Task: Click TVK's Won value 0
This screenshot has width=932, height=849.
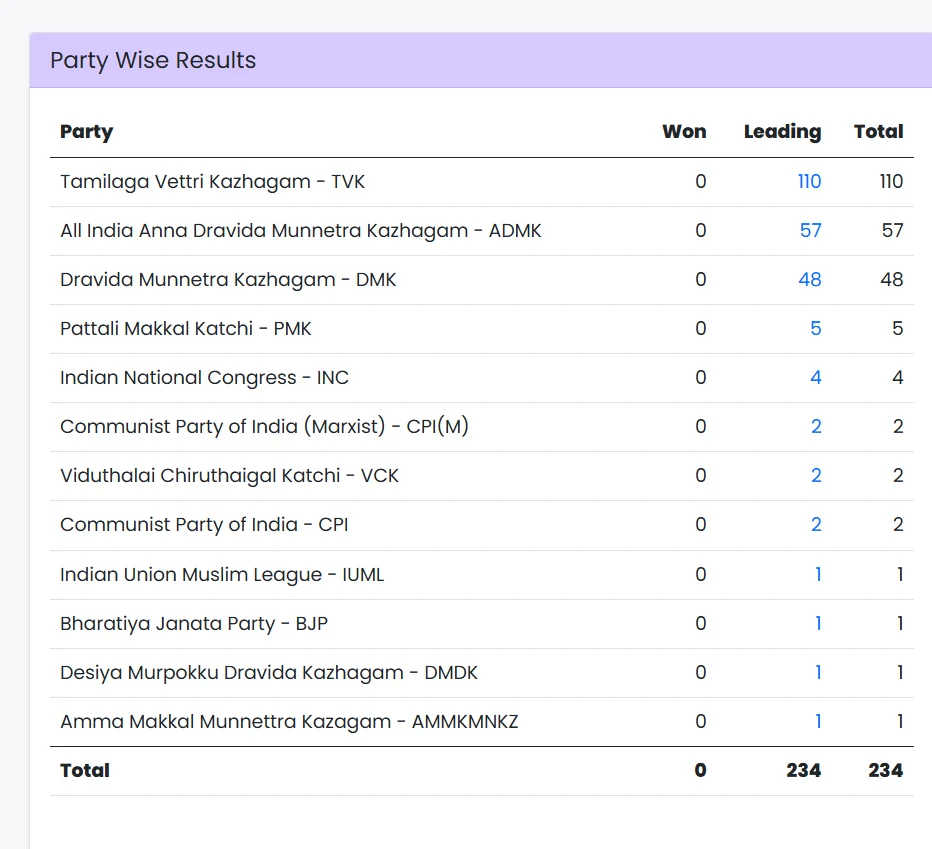Action: (701, 181)
